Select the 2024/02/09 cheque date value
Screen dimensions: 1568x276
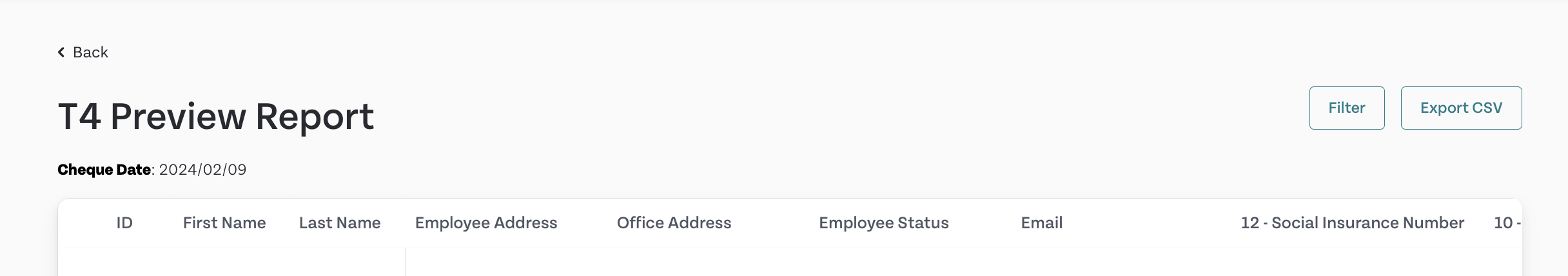(202, 170)
